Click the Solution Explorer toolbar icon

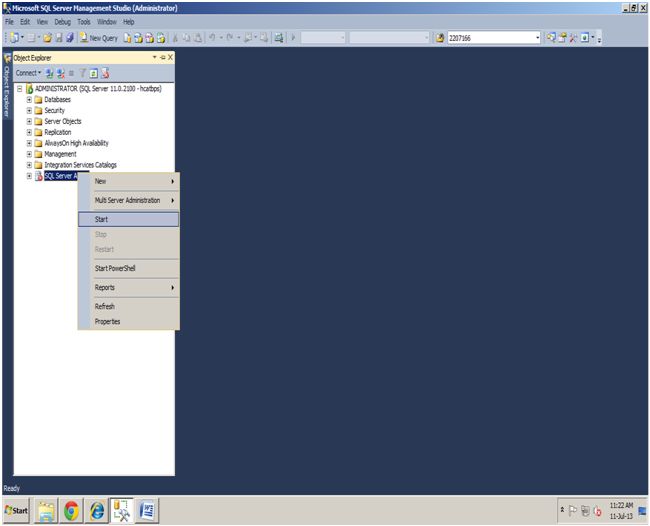551,38
